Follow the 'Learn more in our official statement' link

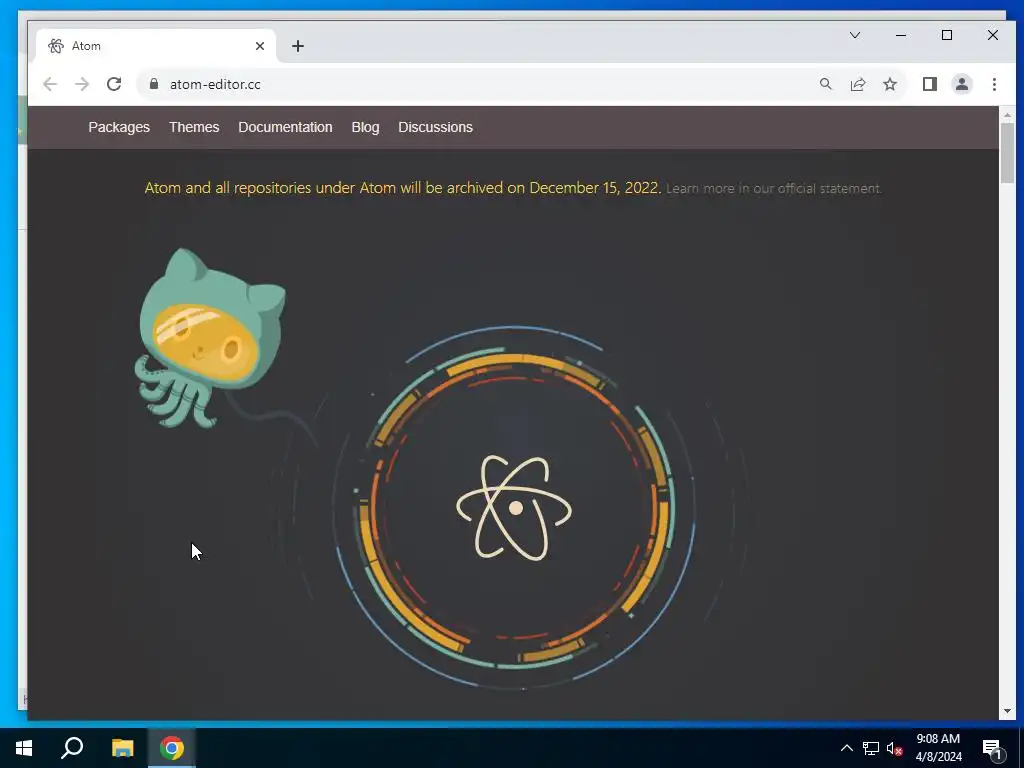pos(774,189)
